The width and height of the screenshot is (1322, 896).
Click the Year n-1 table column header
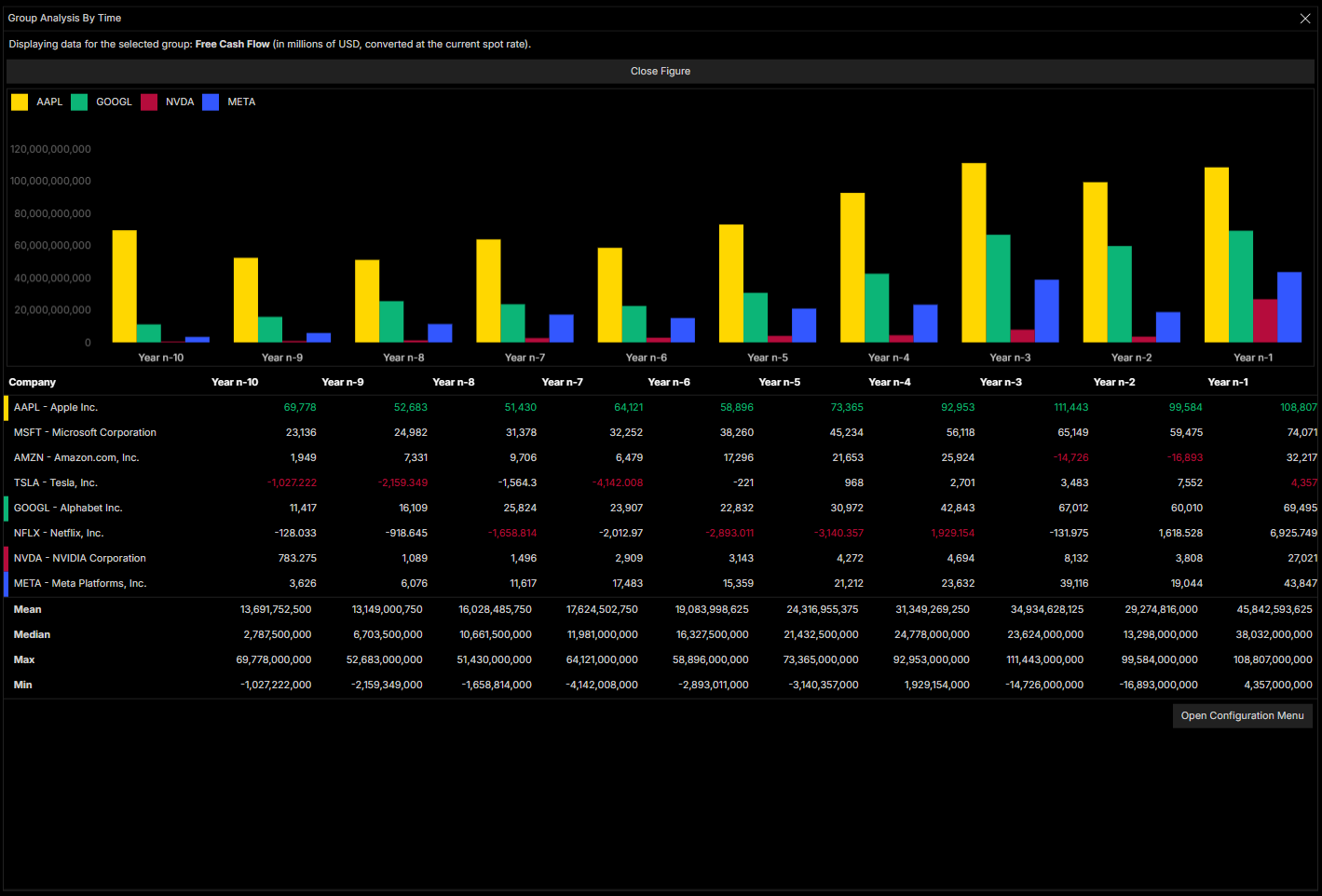[x=1228, y=382]
